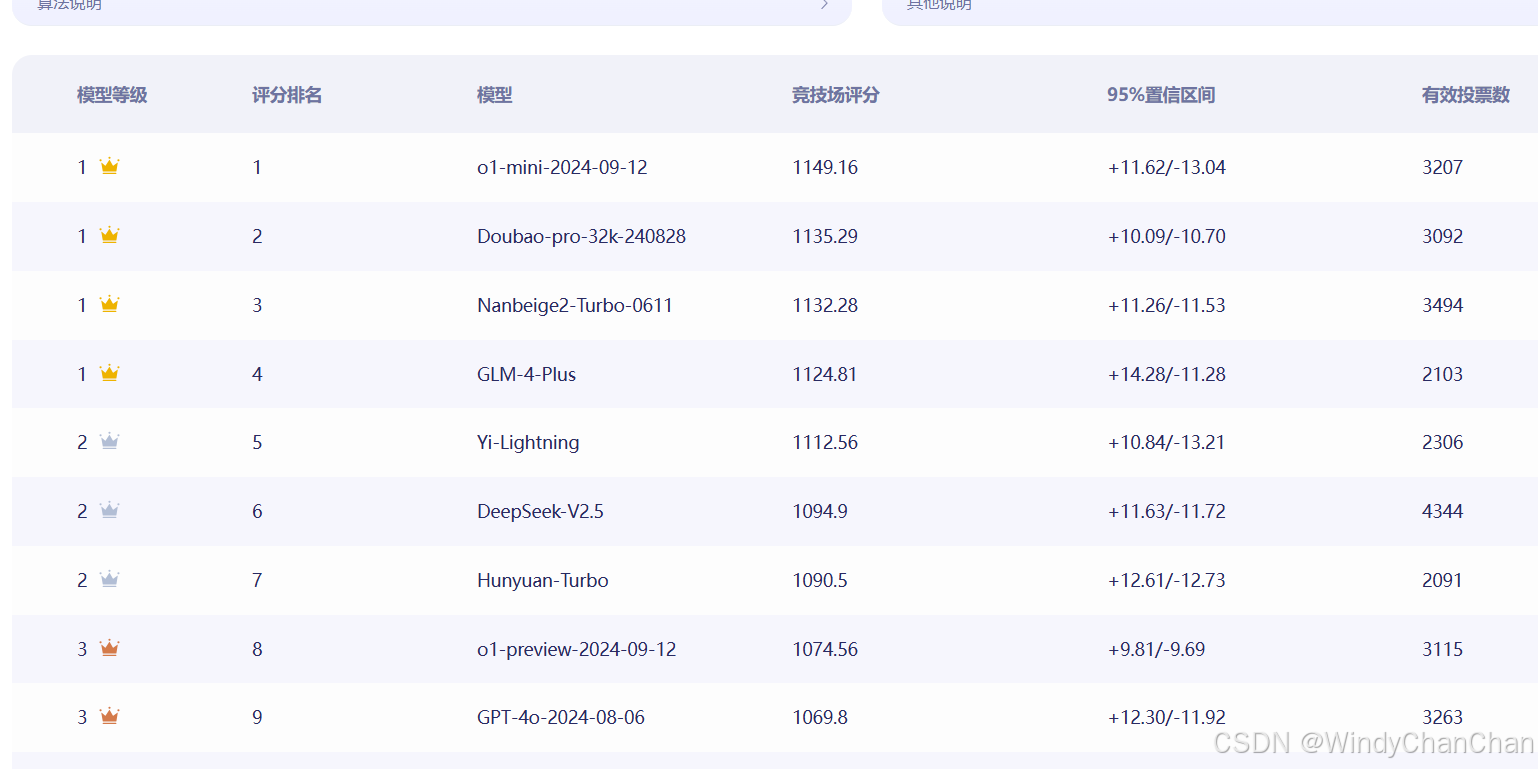Viewport: 1538px width, 769px height.
Task: Click the arena score 1094.9
Action: click(820, 511)
